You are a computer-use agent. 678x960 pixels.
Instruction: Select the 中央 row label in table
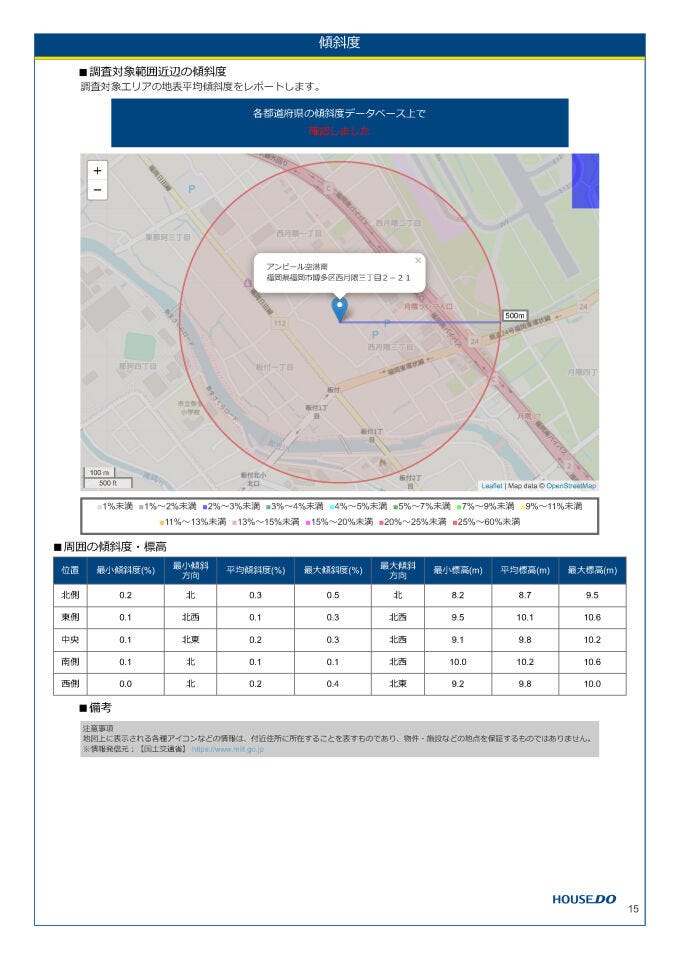70,639
